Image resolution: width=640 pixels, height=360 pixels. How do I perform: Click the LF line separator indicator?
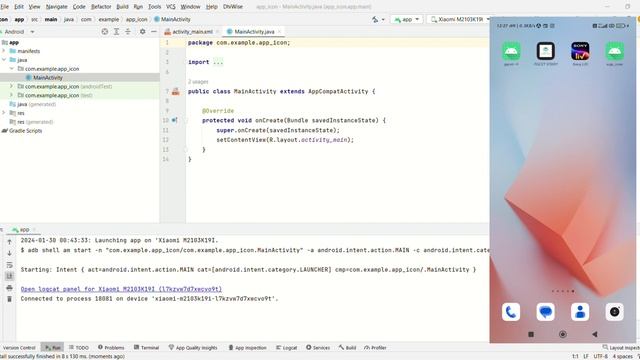click(x=586, y=356)
